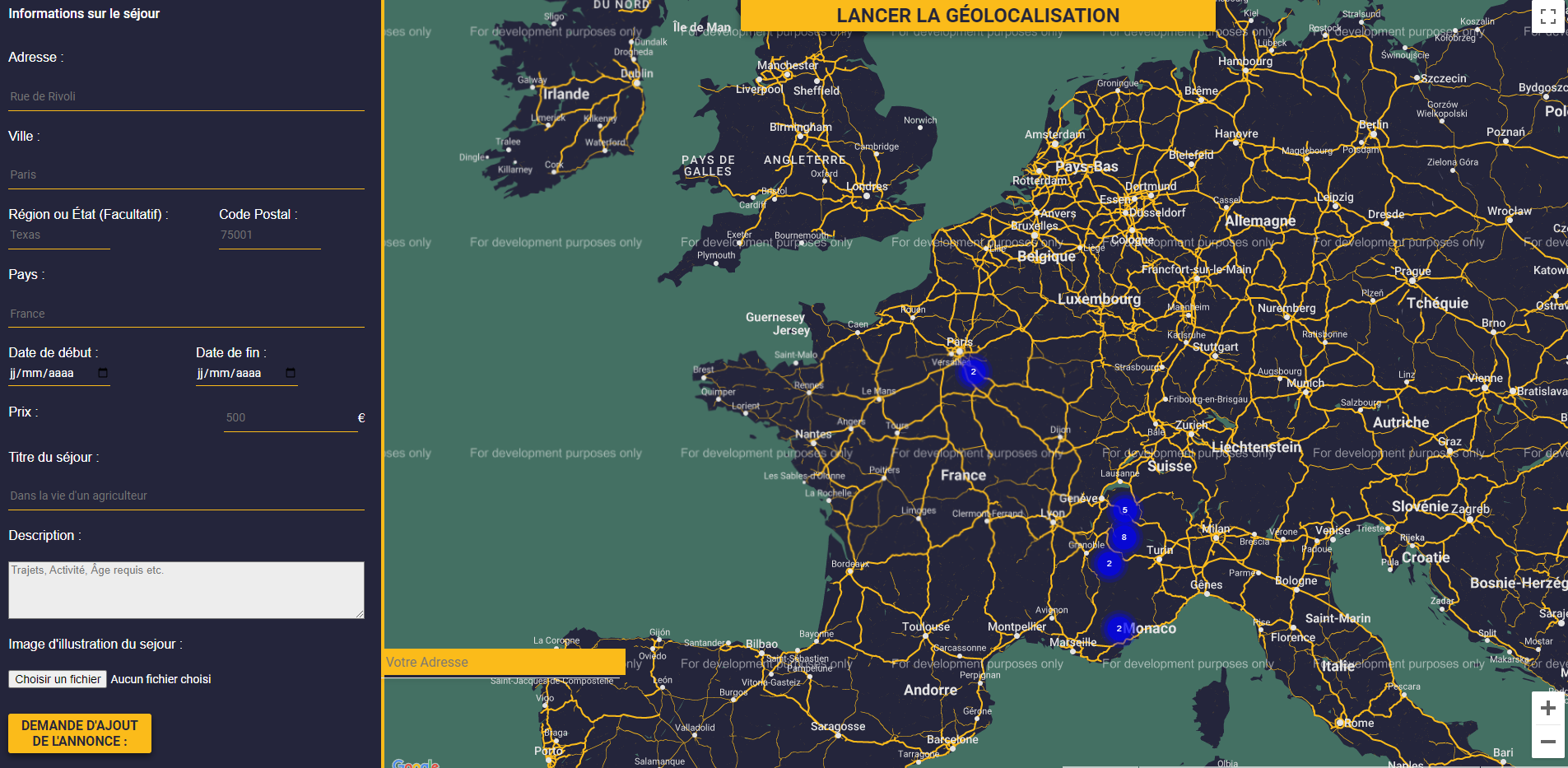
Task: Click the Date de début date field
Action: tap(59, 374)
